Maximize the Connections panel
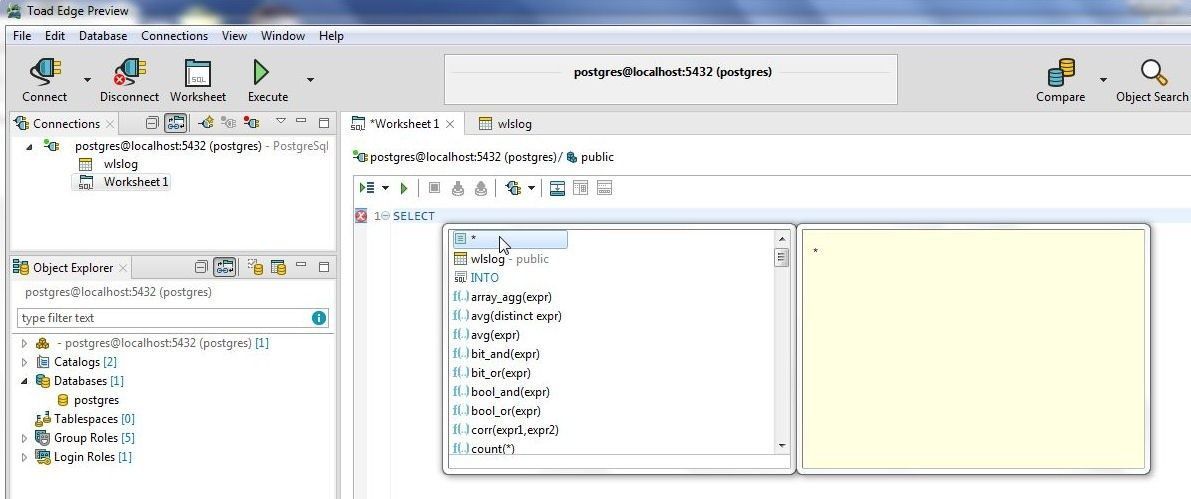Image resolution: width=1191 pixels, height=499 pixels. [x=324, y=122]
